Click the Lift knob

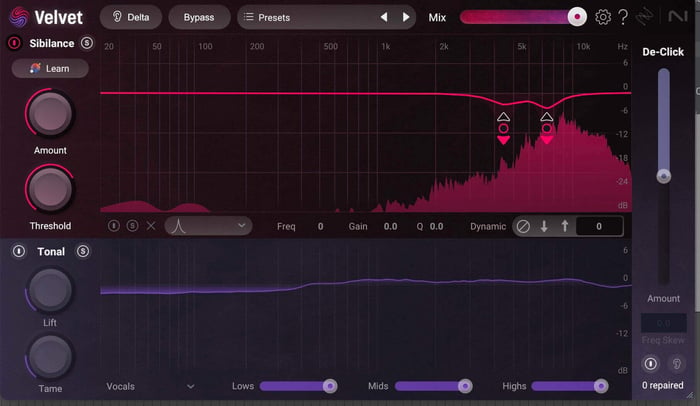tap(50, 289)
